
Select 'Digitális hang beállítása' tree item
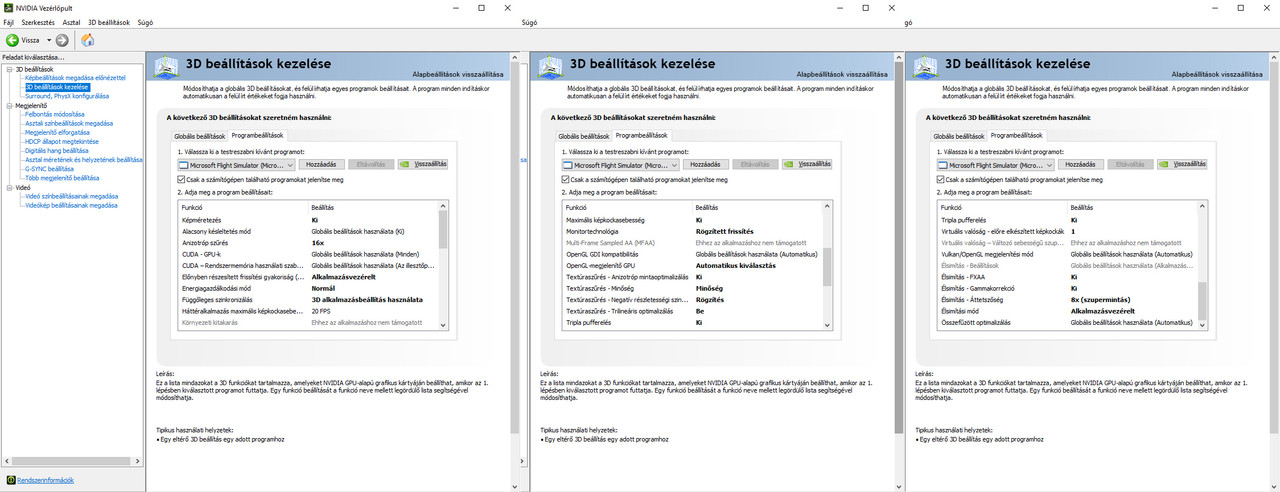(57, 150)
